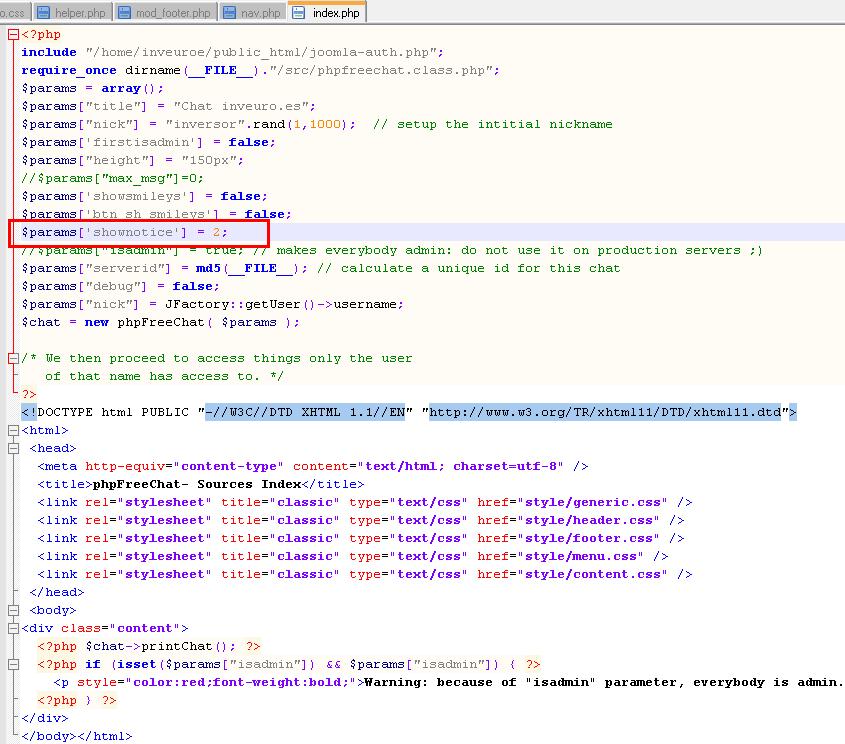This screenshot has width=845, height=744.
Task: Click the style/footer.css href
Action: 588,538
